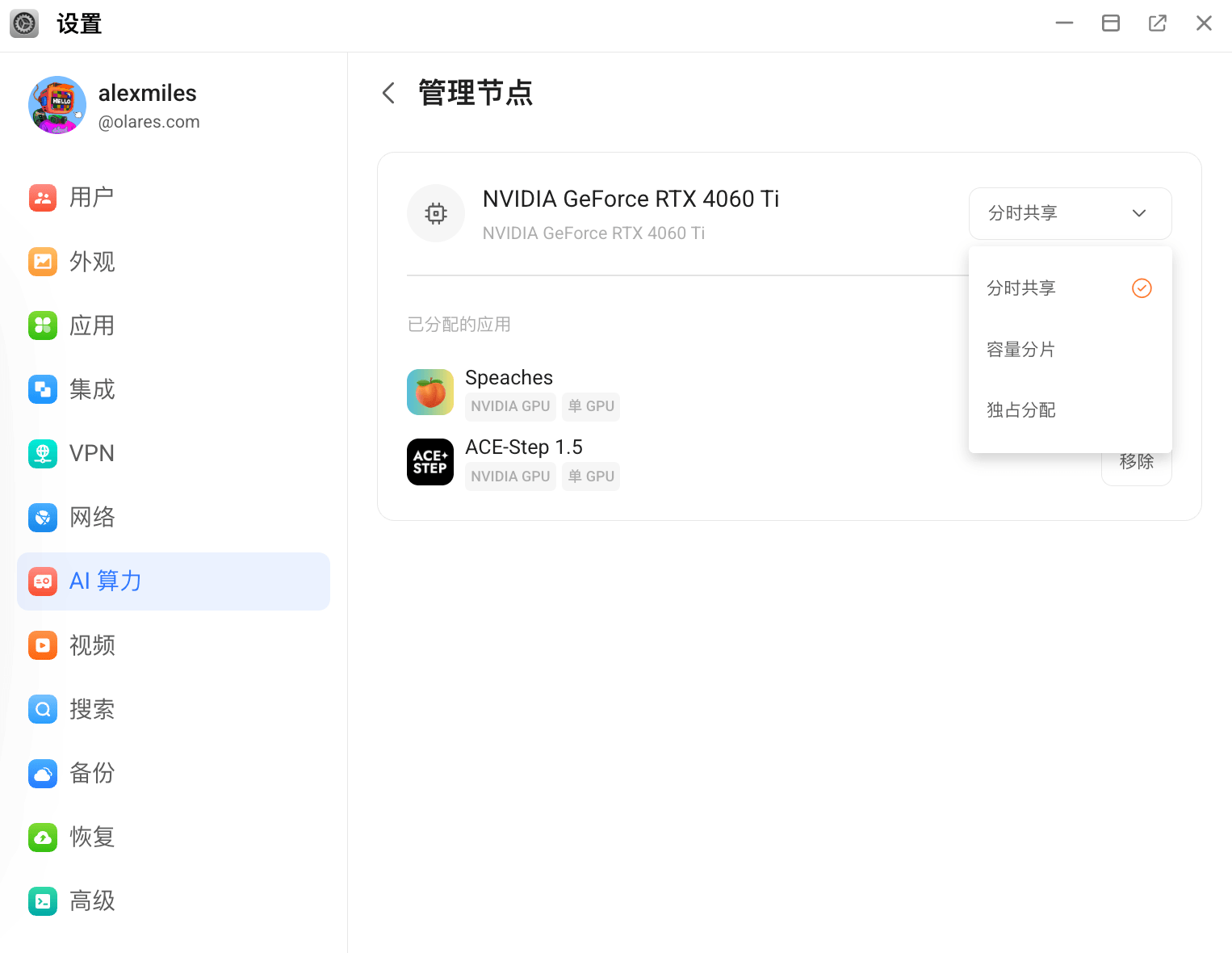Open the 集成 integration icon
Viewport: 1232px width, 953px height.
pyautogui.click(x=43, y=389)
